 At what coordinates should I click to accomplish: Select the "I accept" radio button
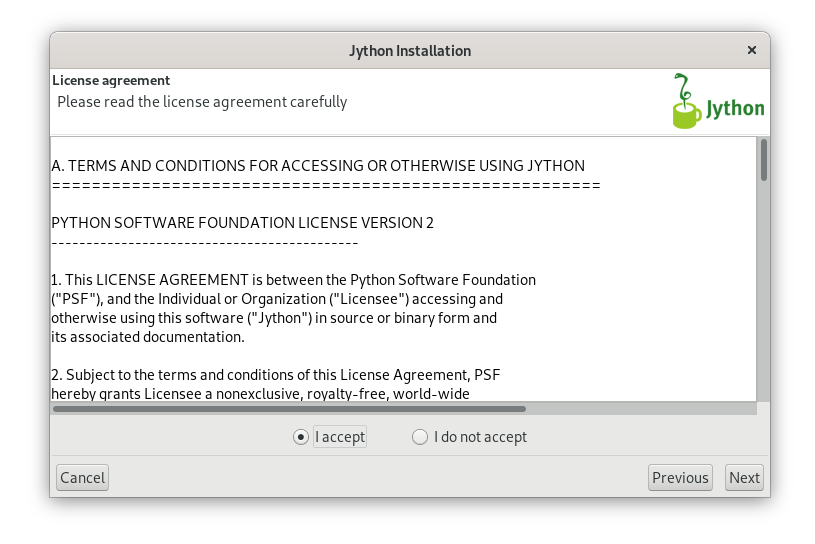[x=300, y=437]
